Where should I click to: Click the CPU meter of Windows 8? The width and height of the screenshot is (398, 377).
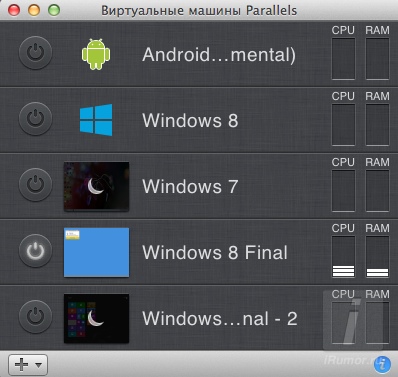click(343, 125)
